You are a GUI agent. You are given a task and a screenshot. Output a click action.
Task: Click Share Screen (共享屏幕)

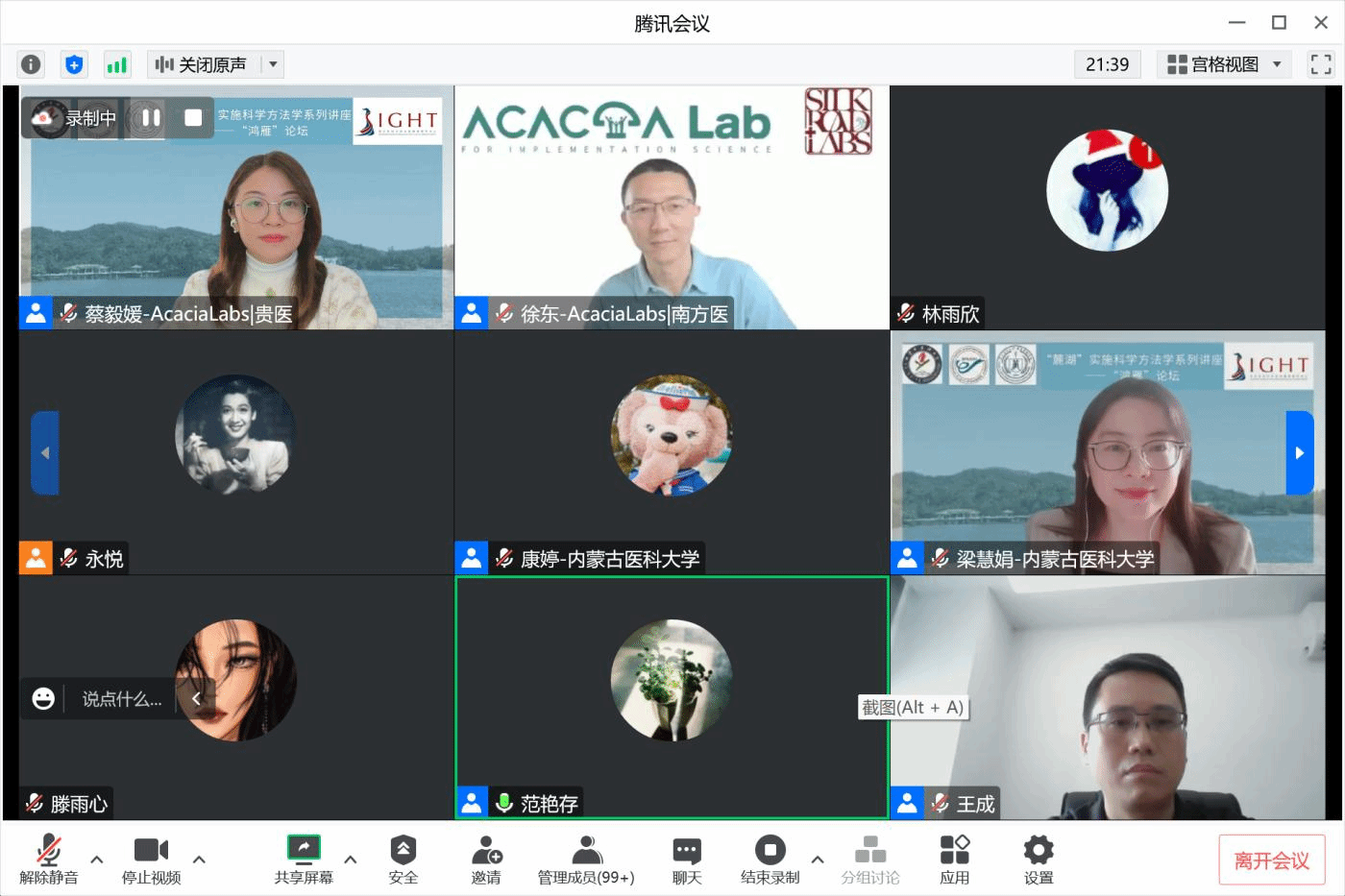coord(304,860)
